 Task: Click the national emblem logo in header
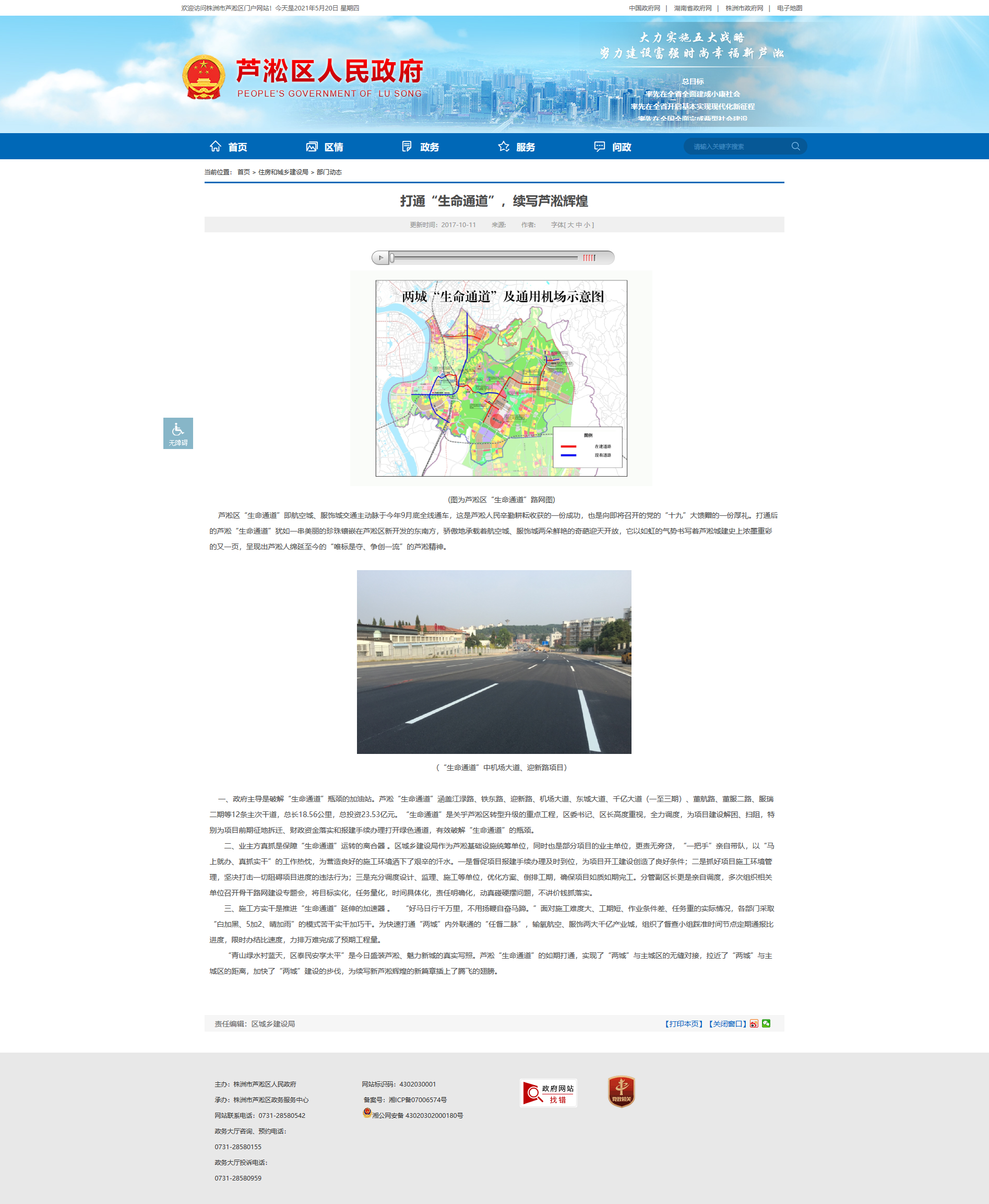pos(204,77)
